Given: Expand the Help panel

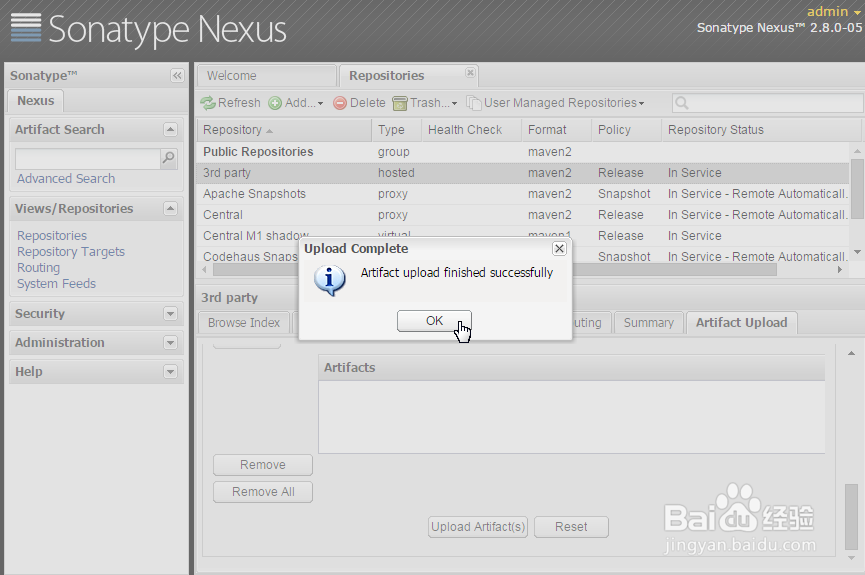Looking at the screenshot, I should point(170,371).
